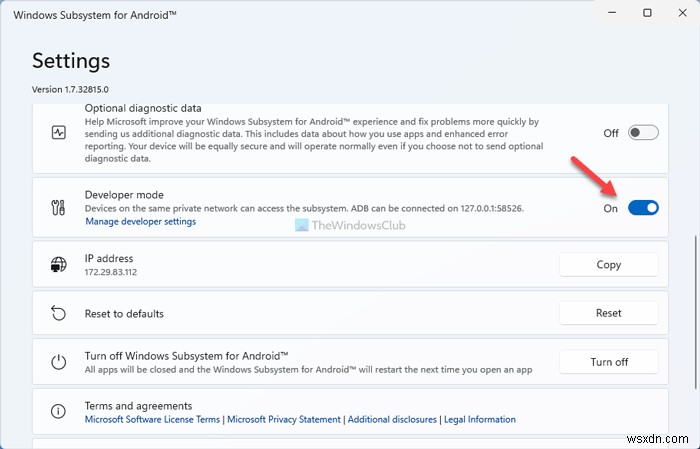Click the IP address globe icon

click(x=57, y=265)
